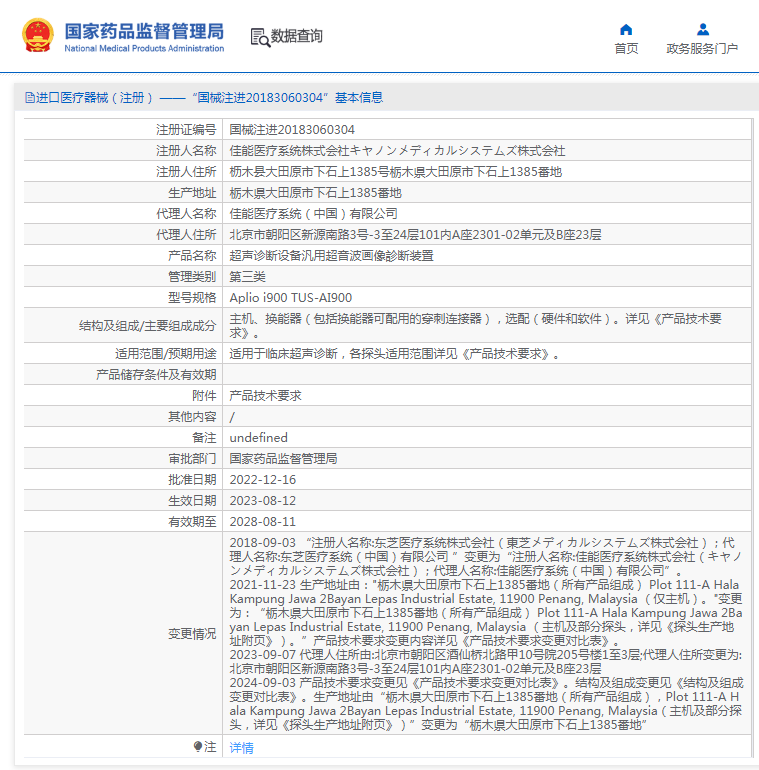Click the 产品技术要求 attachment cell
This screenshot has height=770, width=759.
(265, 396)
